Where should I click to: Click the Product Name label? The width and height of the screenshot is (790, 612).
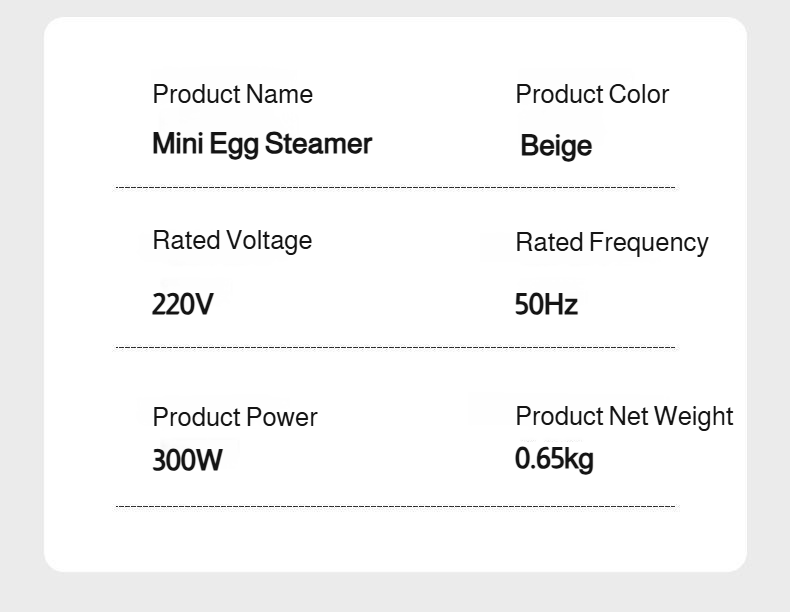pos(232,94)
